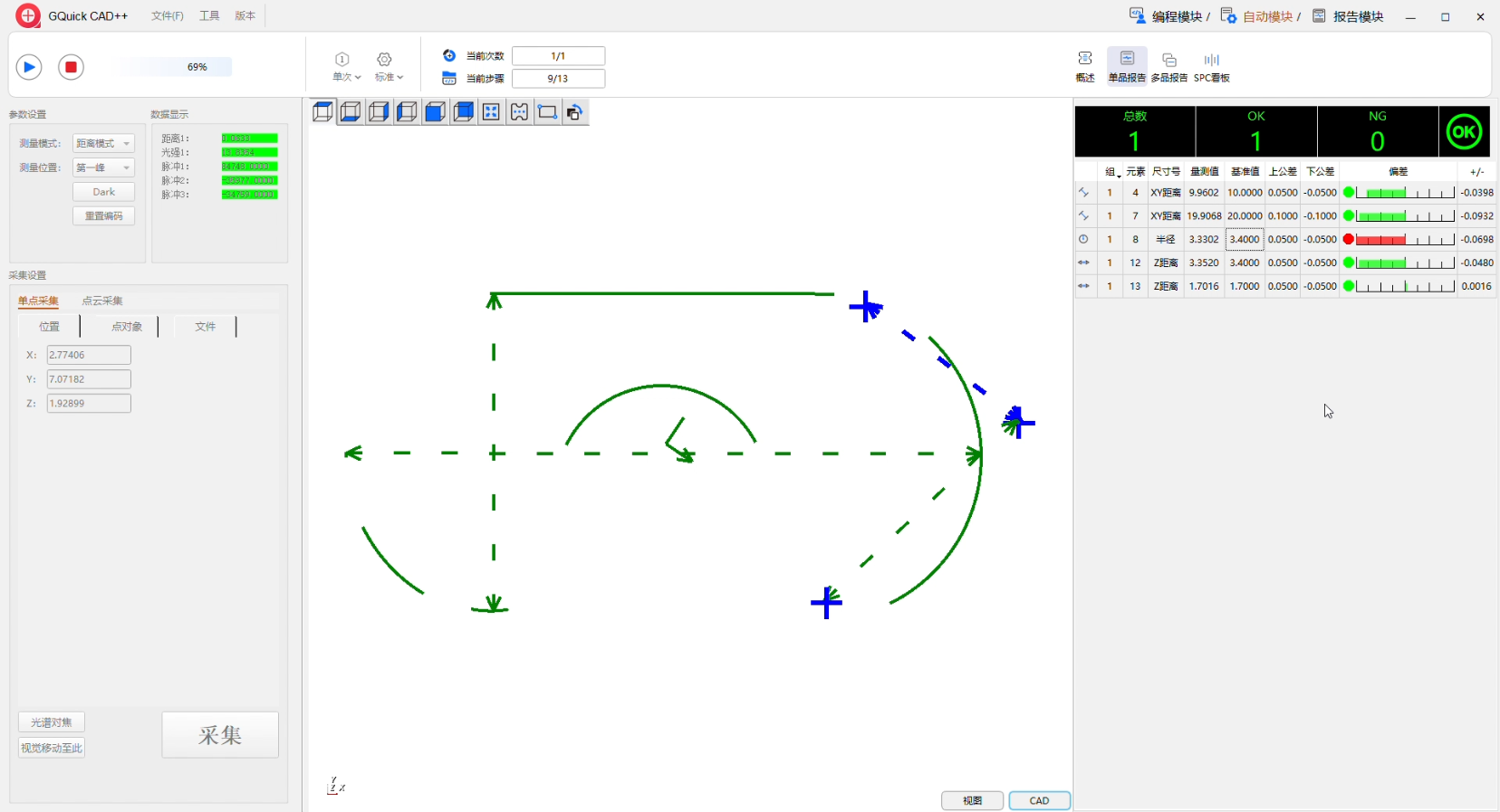Screen dimensions: 1500x812
Task: Select the top face view cube icon
Action: click(x=322, y=112)
